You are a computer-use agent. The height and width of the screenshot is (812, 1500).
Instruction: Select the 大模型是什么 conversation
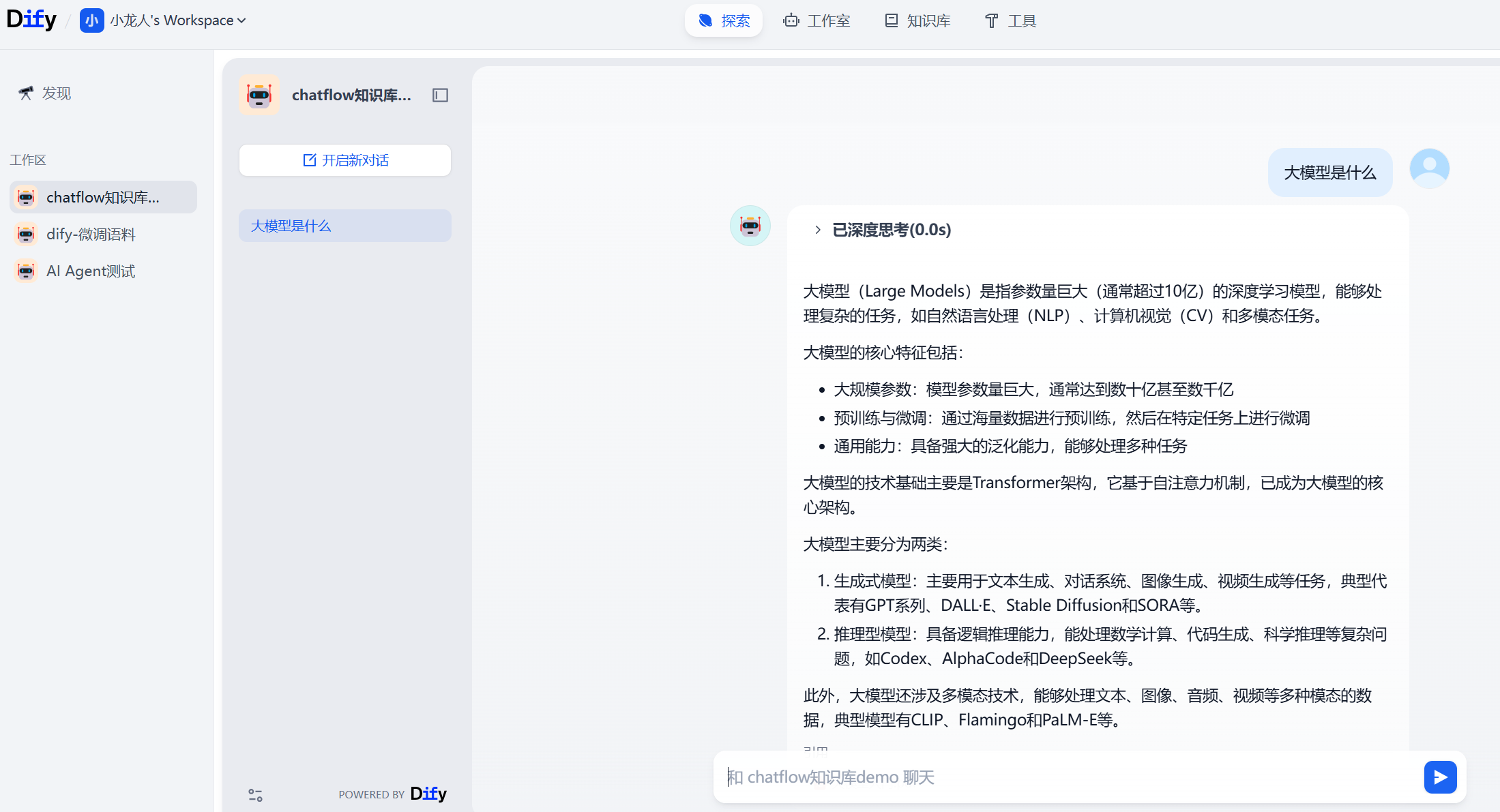pos(345,226)
